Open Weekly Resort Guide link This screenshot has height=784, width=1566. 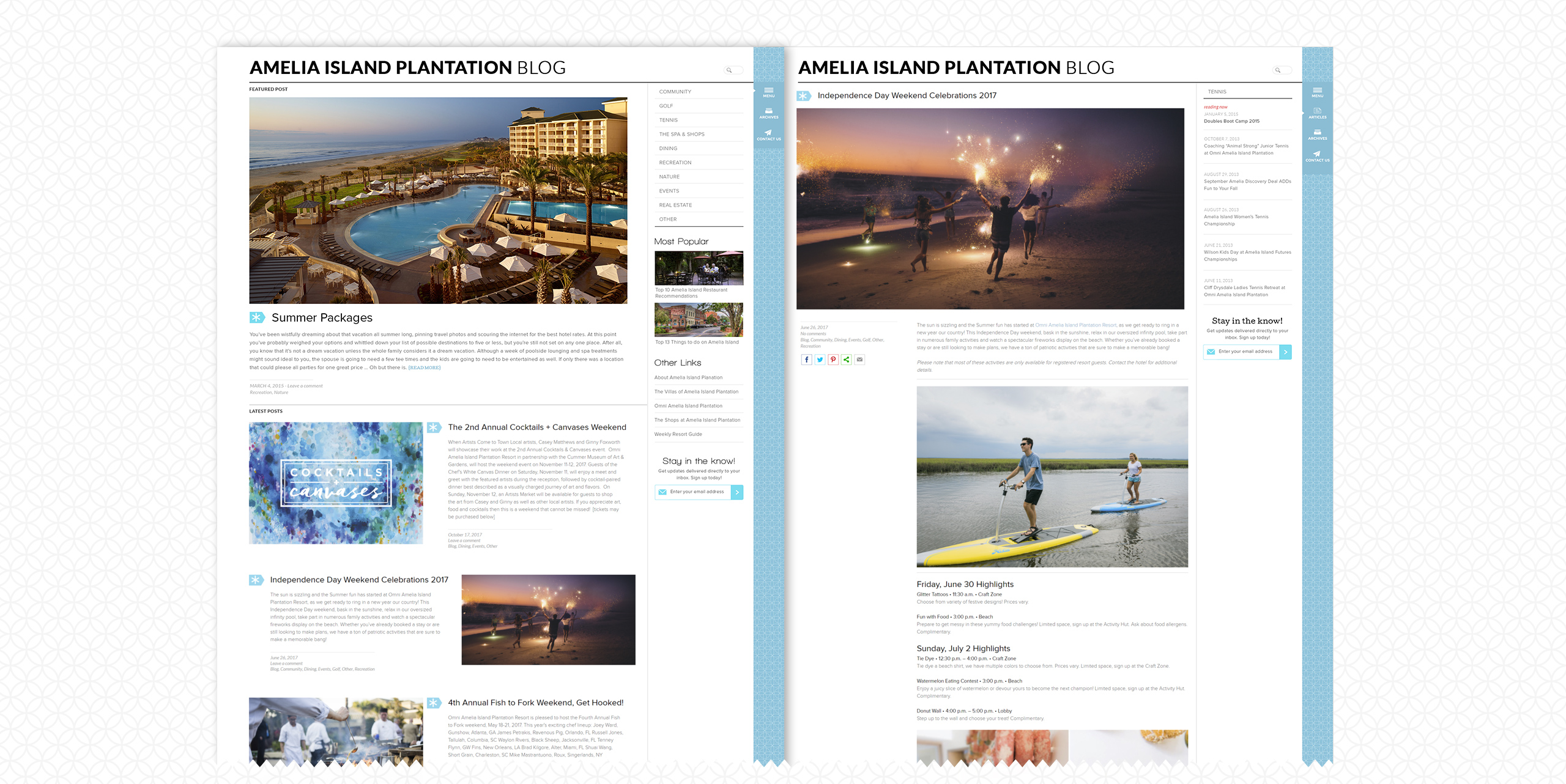(678, 434)
